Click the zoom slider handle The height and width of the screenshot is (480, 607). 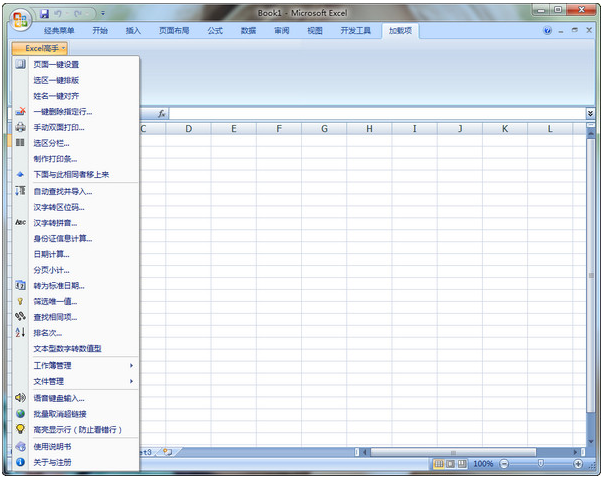(541, 463)
